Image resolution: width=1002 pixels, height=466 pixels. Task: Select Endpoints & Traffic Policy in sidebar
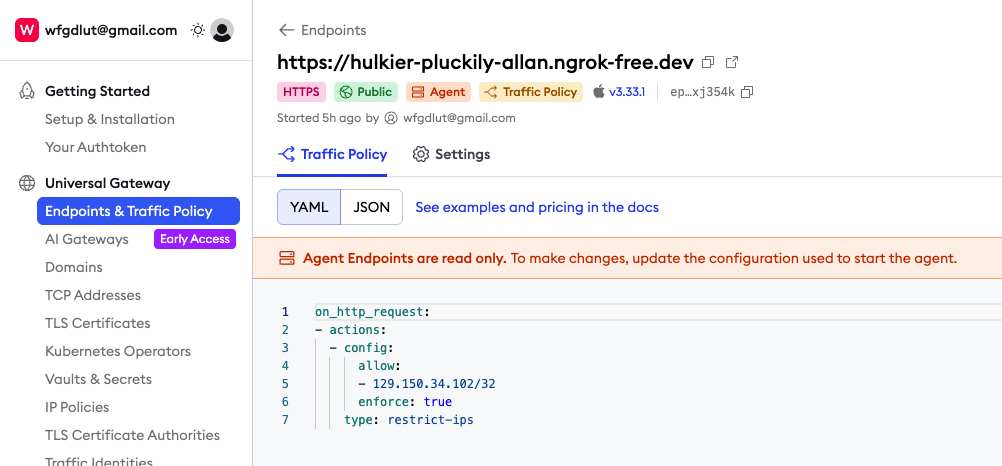point(138,211)
